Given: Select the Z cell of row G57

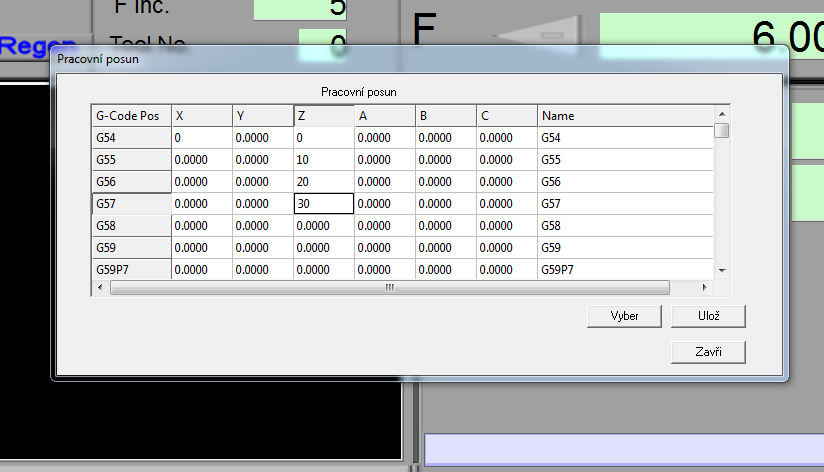Looking at the screenshot, I should pos(323,203).
